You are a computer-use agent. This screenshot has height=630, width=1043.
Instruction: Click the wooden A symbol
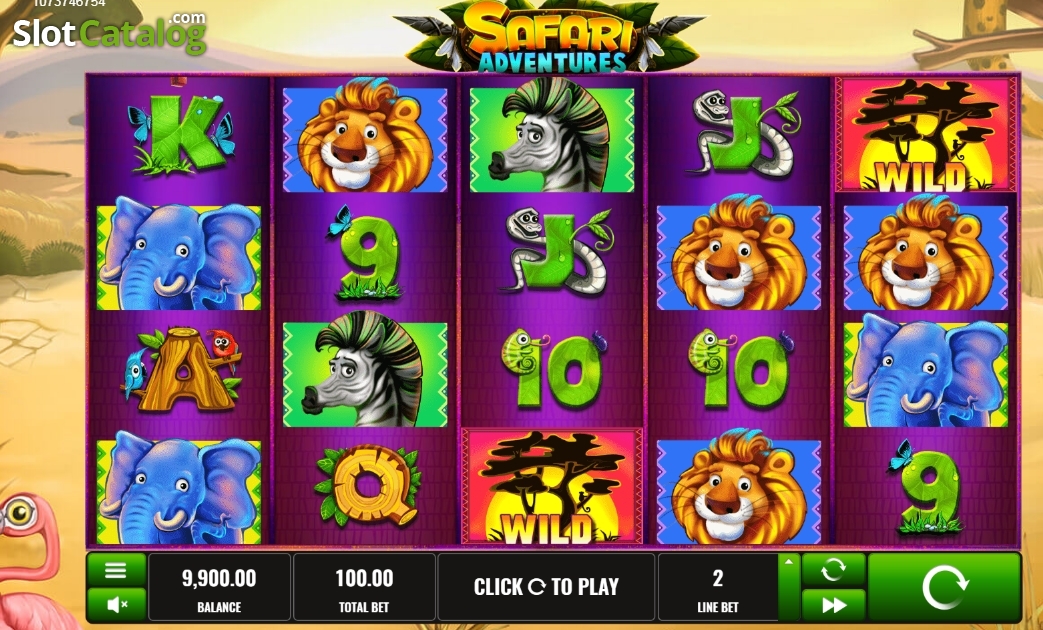click(x=181, y=369)
